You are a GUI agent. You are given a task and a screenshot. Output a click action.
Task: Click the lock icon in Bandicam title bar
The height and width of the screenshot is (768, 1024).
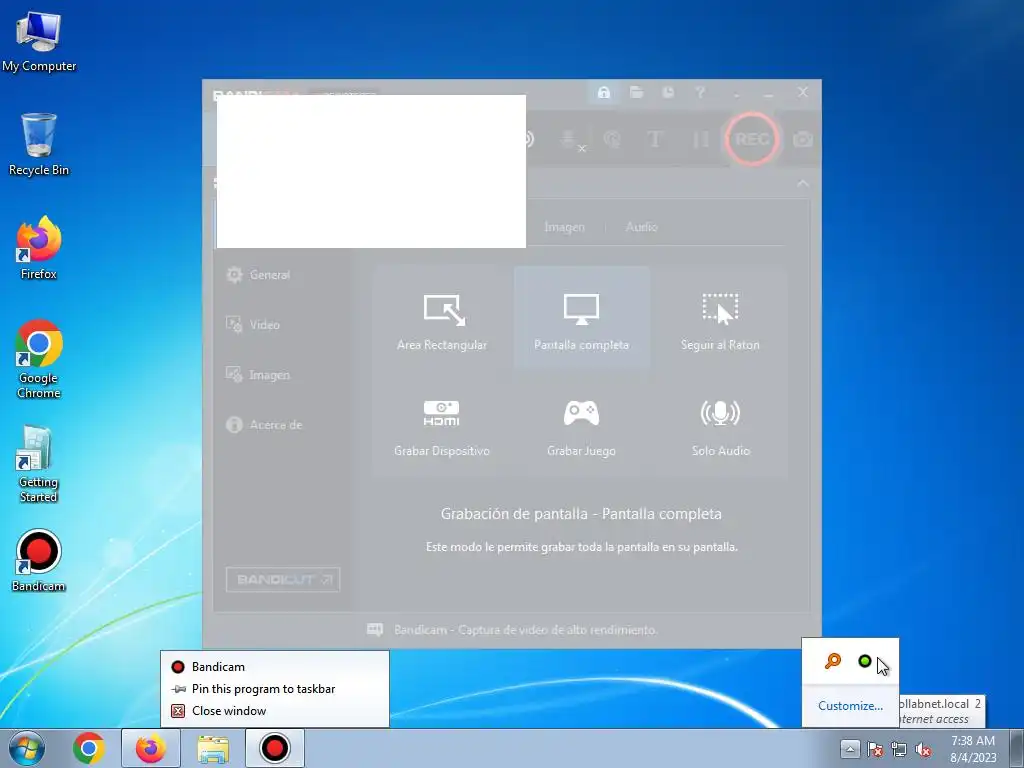tap(604, 93)
